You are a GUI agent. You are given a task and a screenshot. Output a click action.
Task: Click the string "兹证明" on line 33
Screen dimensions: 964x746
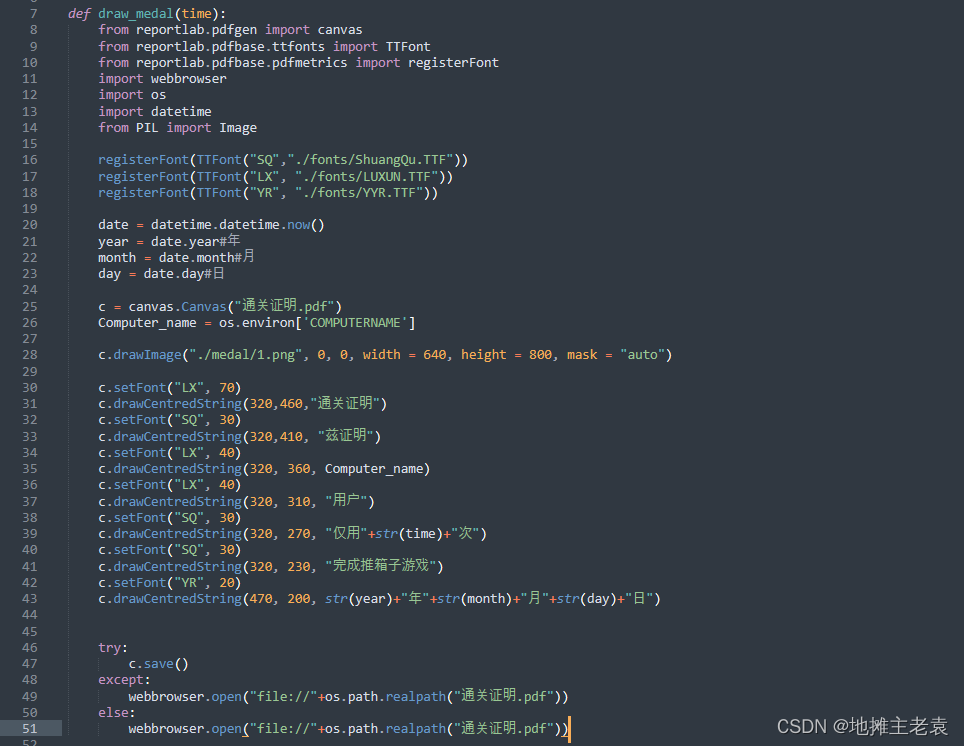pos(346,436)
